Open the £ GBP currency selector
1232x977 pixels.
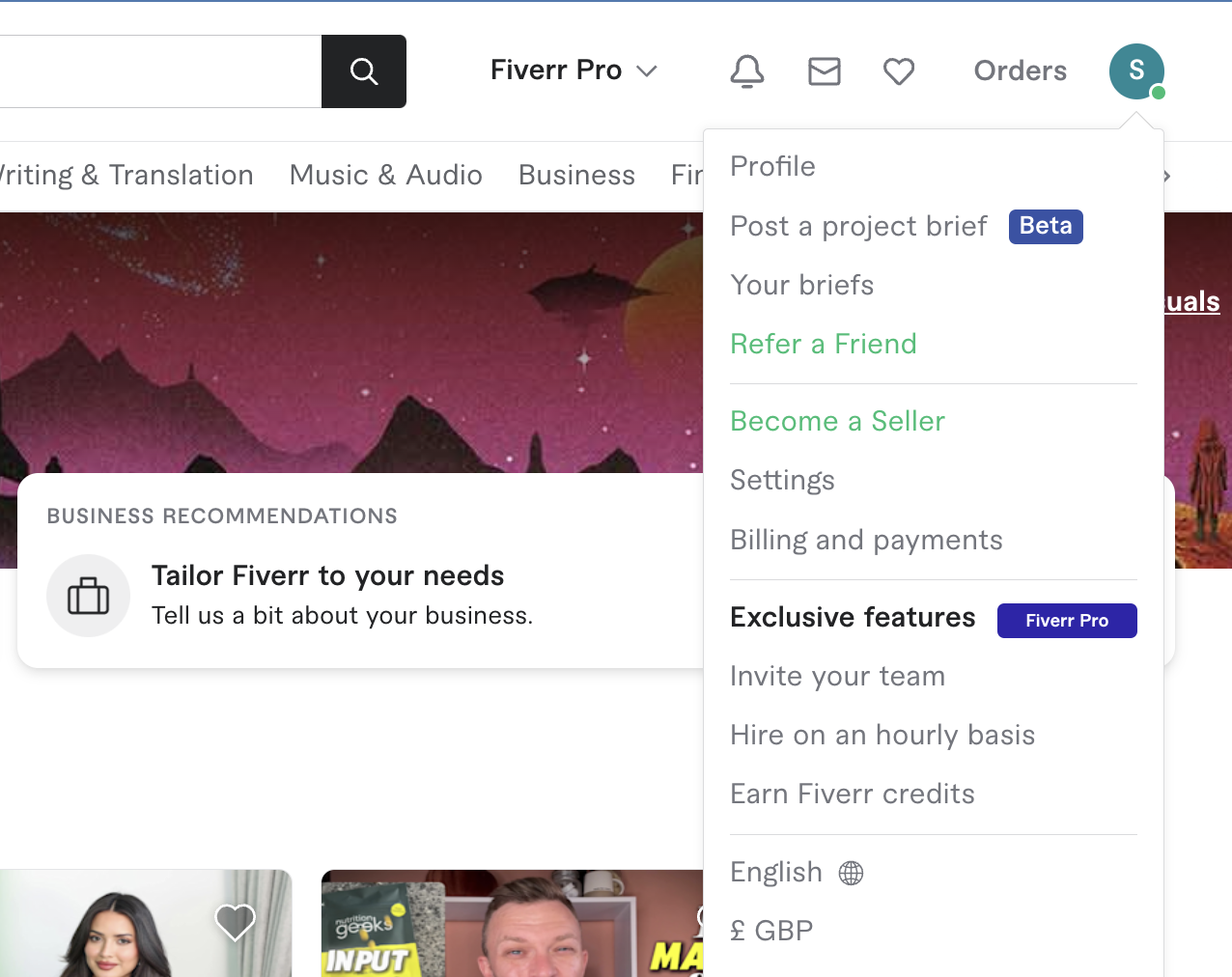770,930
